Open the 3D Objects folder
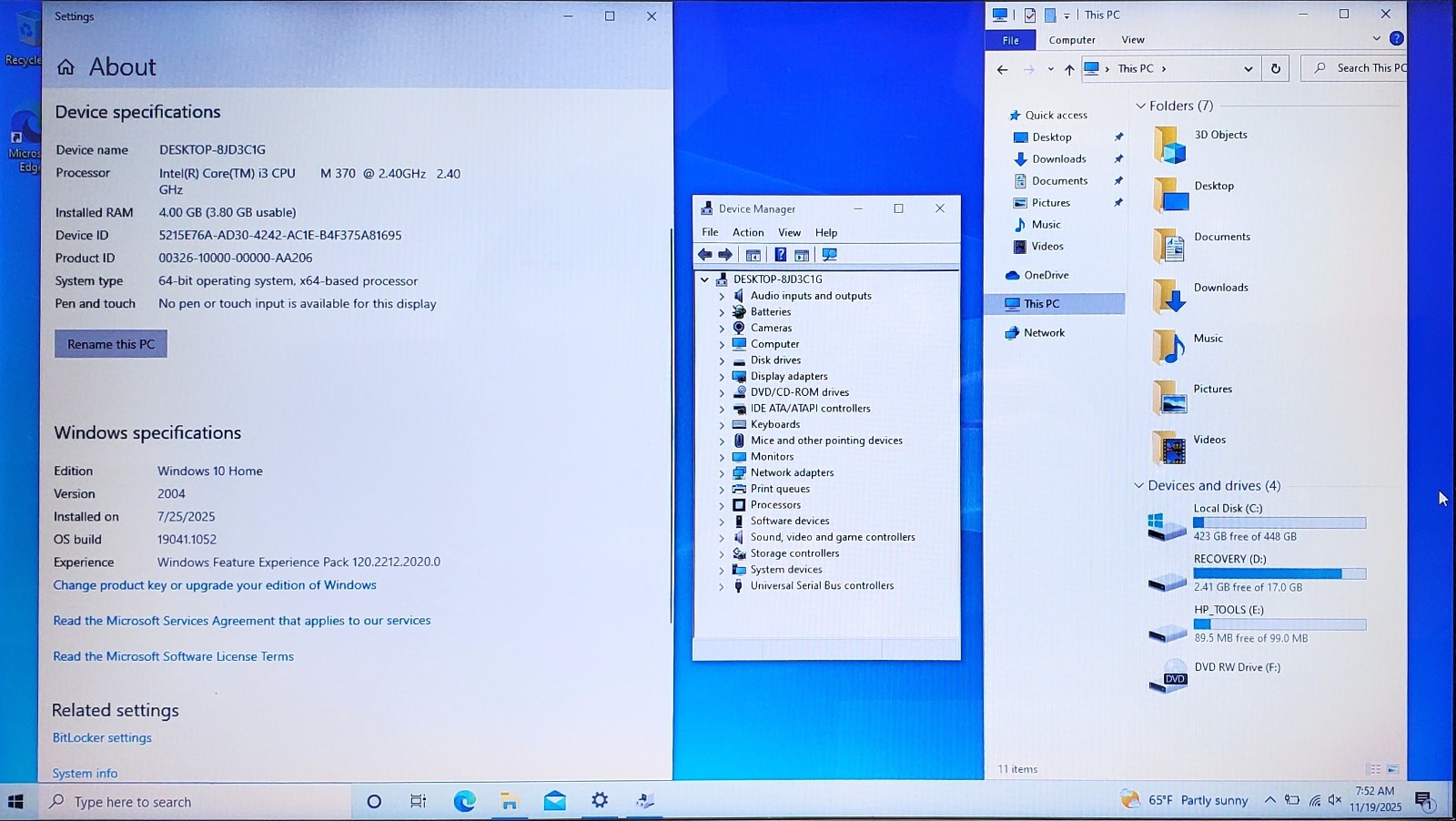The height and width of the screenshot is (821, 1456). tap(1201, 144)
